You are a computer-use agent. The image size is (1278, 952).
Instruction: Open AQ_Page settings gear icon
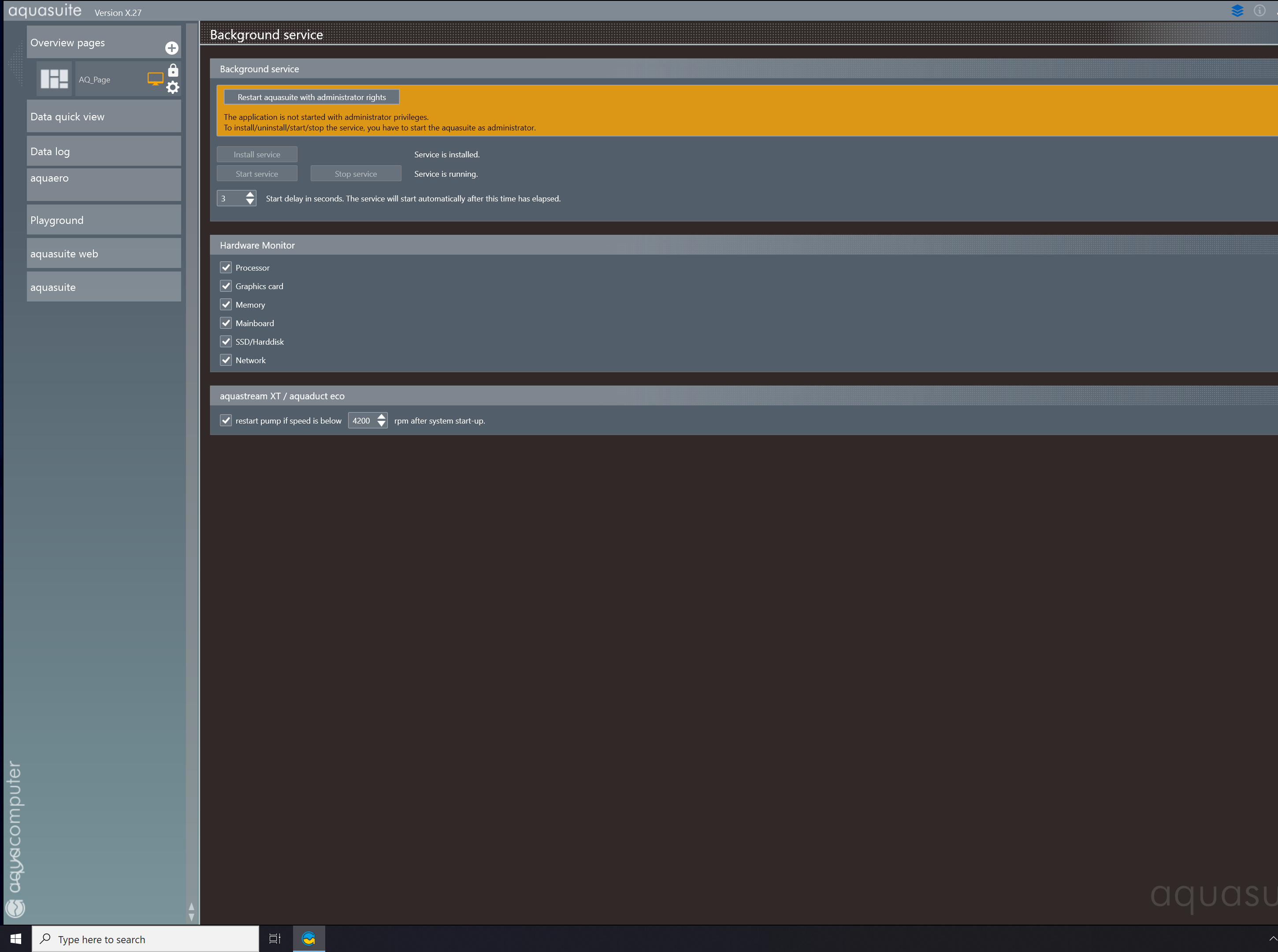pyautogui.click(x=172, y=87)
